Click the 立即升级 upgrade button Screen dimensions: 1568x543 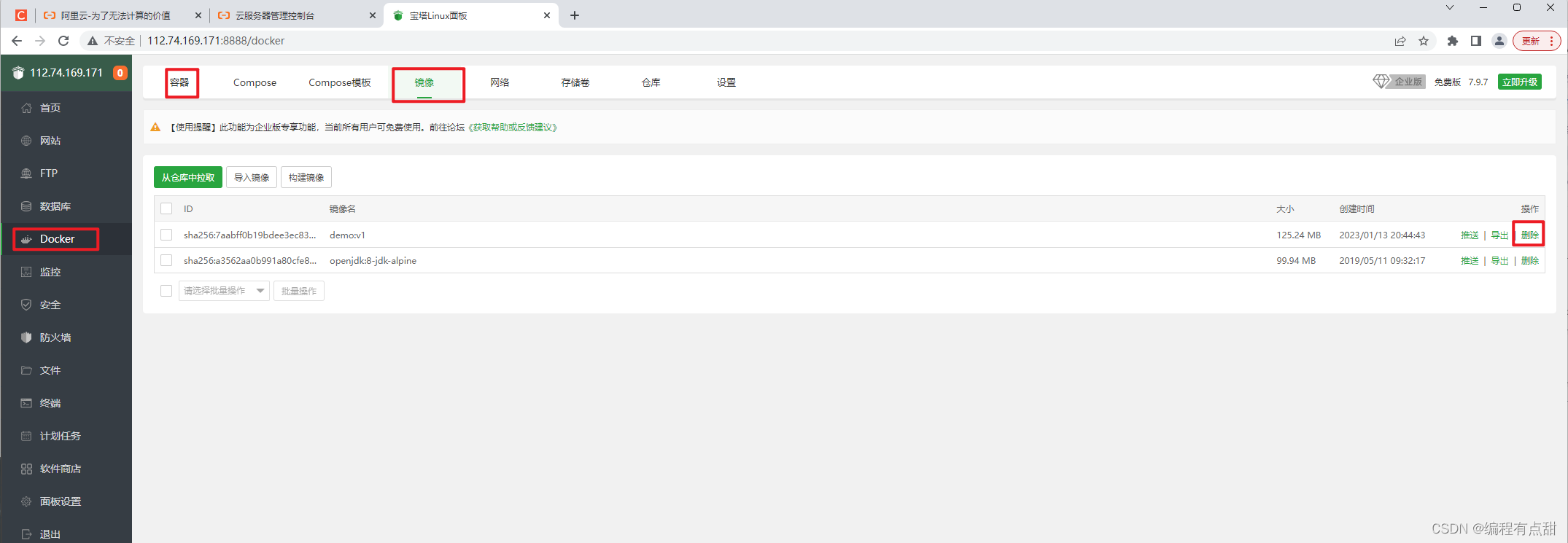pos(1520,82)
